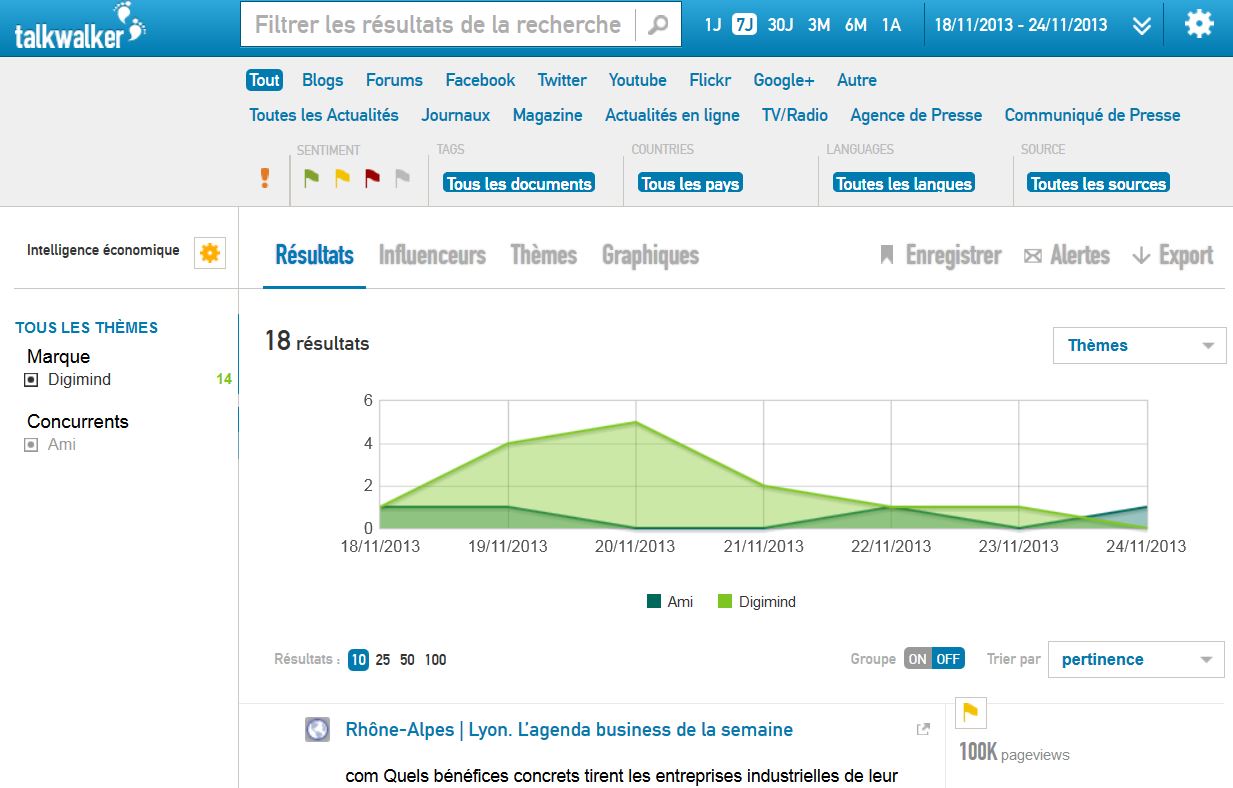This screenshot has height=788, width=1233.
Task: Switch to the Thèmes tab
Action: click(x=544, y=256)
